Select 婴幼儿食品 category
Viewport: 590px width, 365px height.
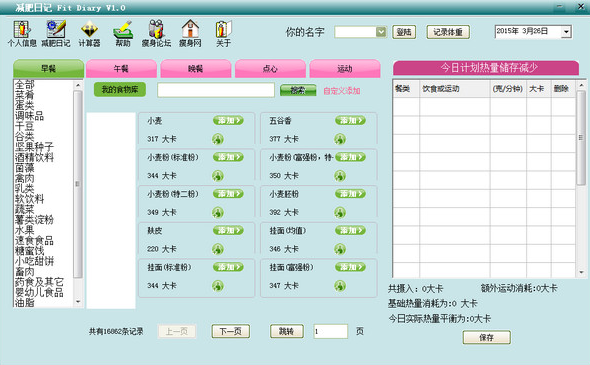[x=39, y=292]
